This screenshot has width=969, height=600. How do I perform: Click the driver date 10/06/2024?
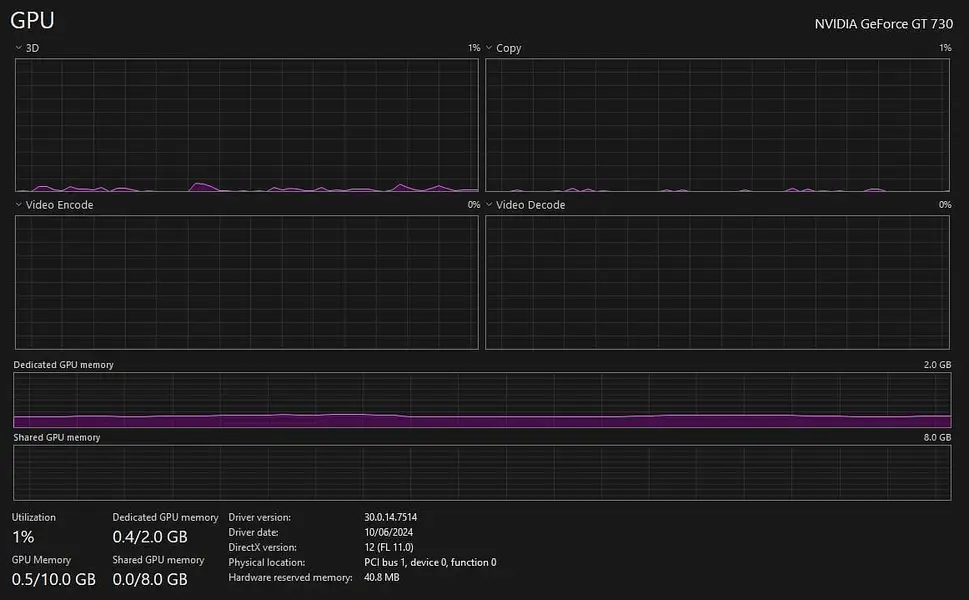coord(389,532)
